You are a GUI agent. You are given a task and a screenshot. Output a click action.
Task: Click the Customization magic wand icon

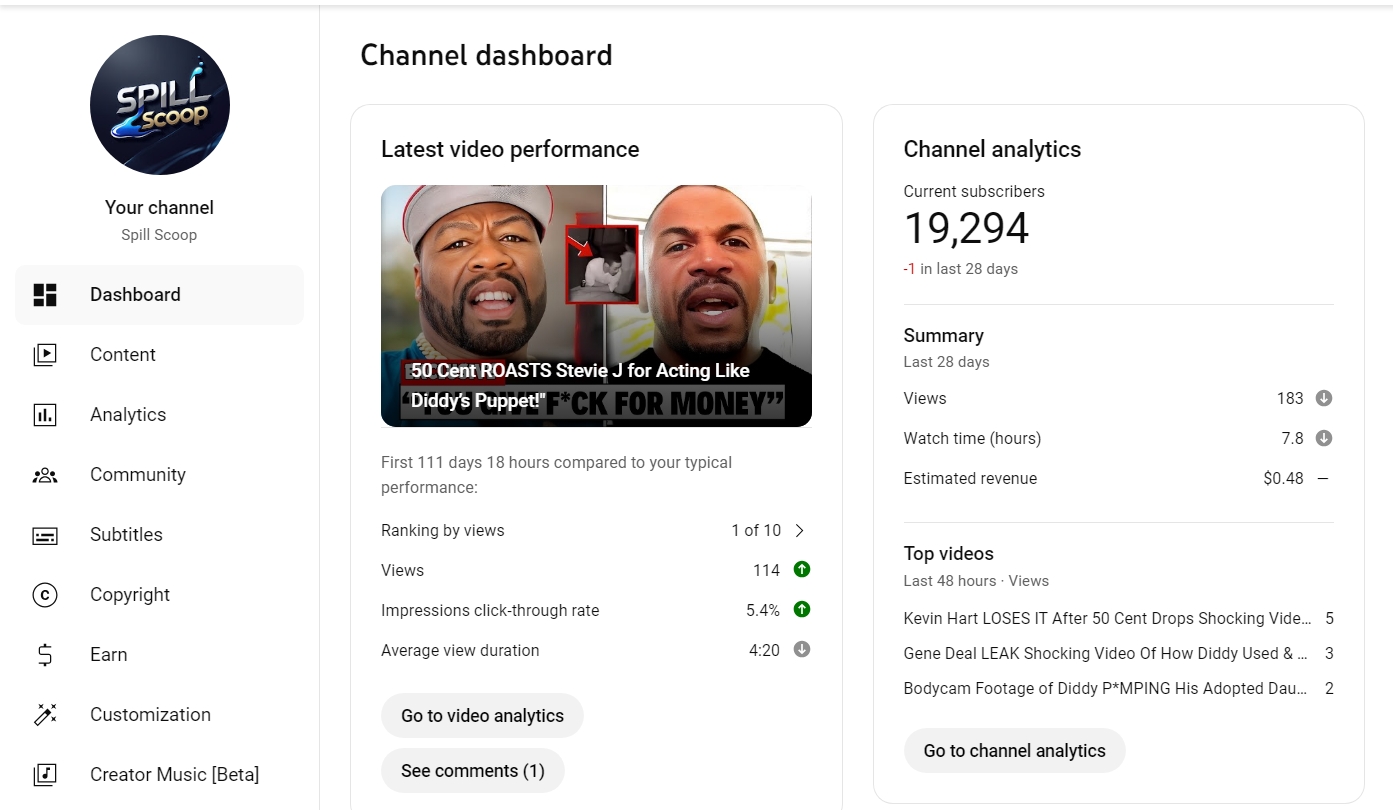coord(45,715)
